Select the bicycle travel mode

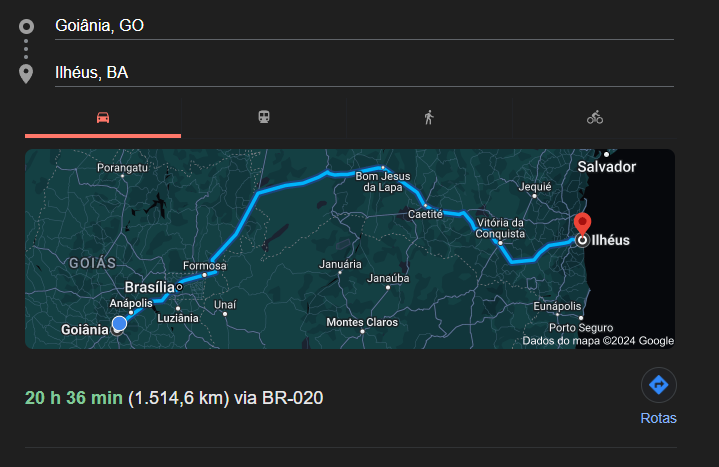595,117
